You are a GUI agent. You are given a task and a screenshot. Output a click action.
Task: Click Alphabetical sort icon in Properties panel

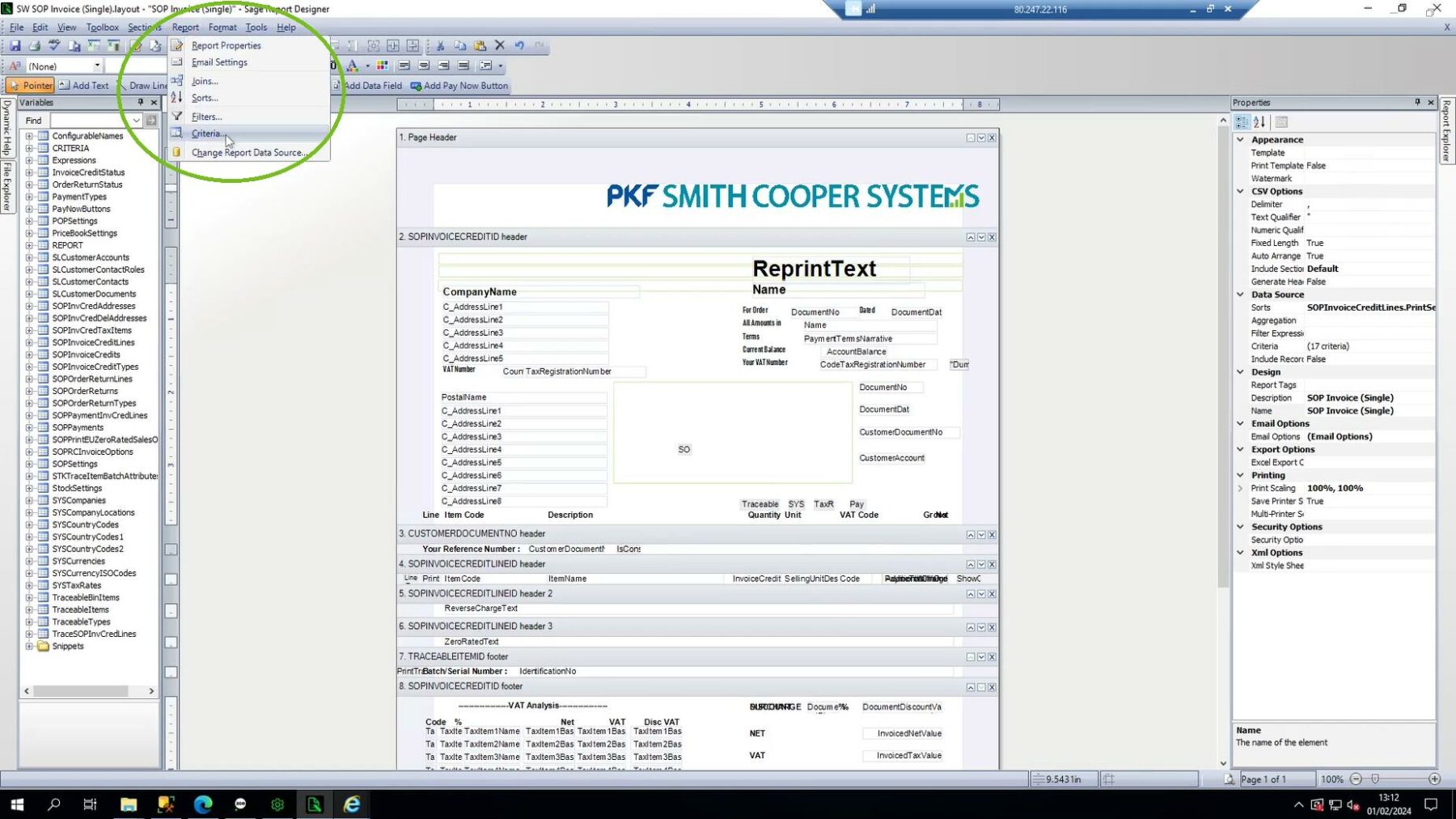coord(1259,122)
